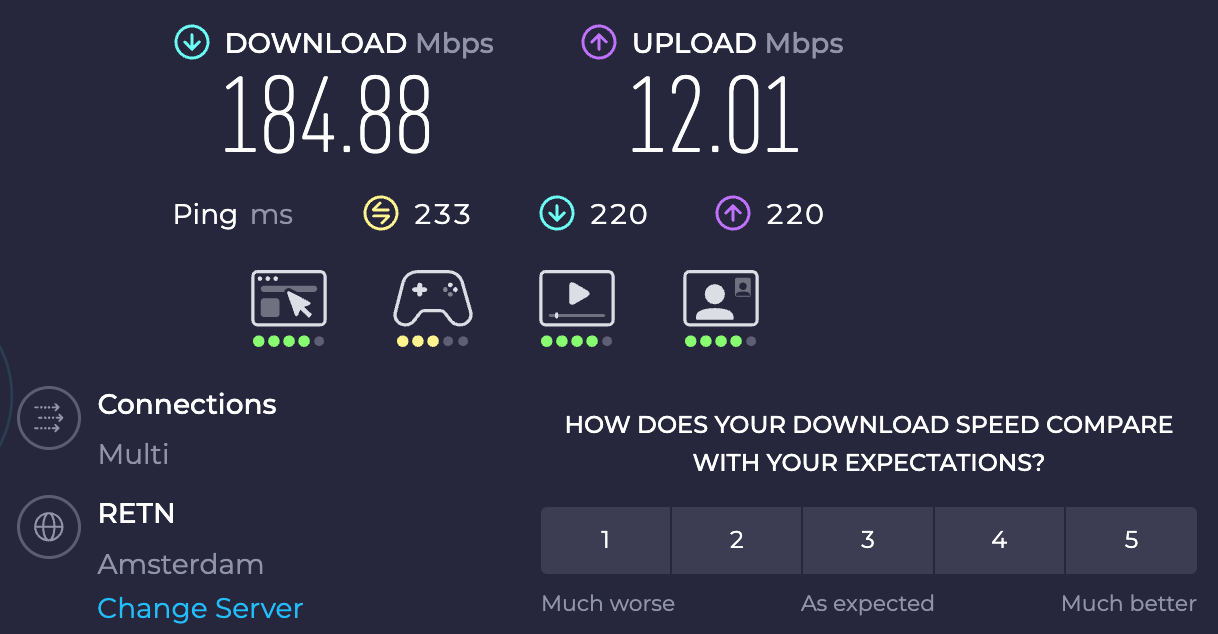Screen dimensions: 1218x634
Task: Click the Change Server link
Action: (x=200, y=608)
